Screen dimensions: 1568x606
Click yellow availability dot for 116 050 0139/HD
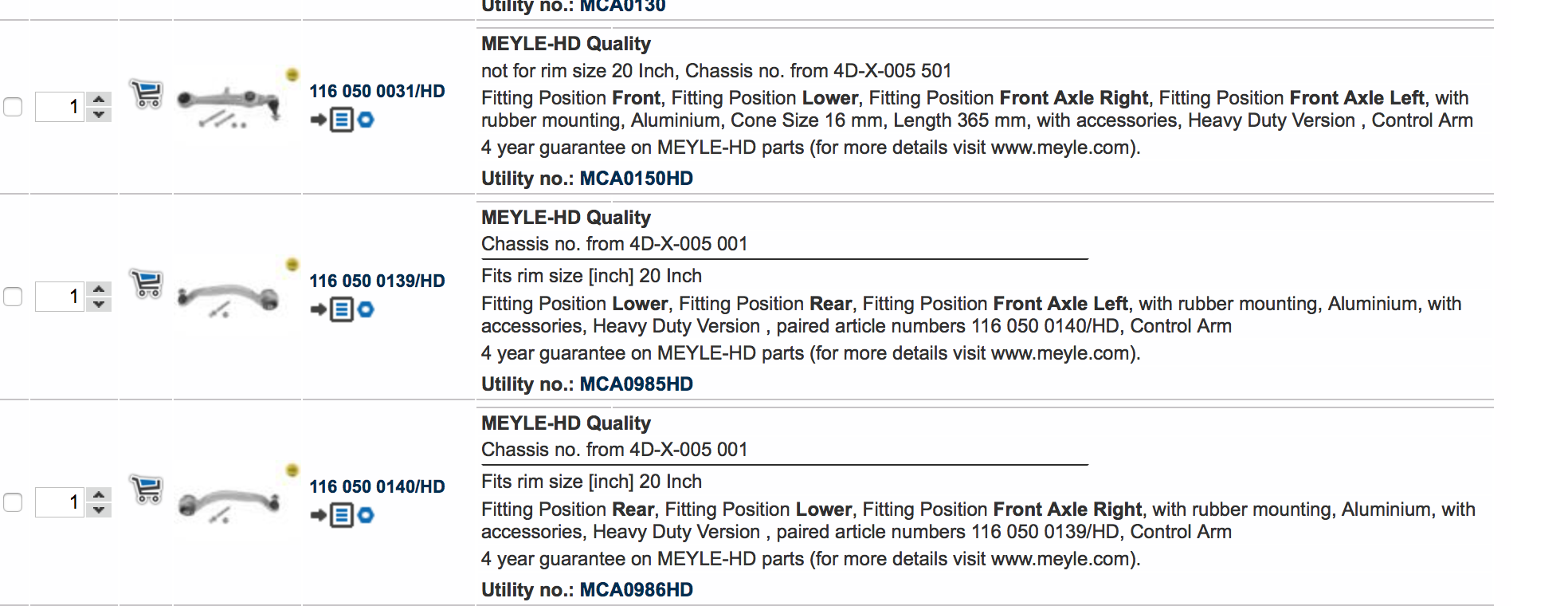coord(292,264)
